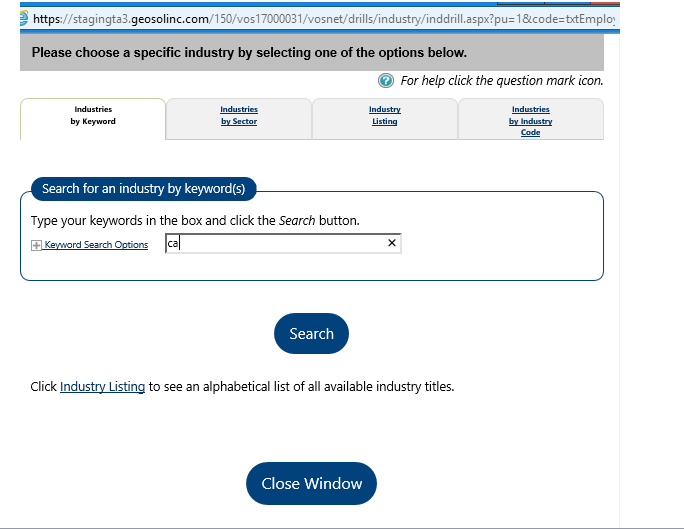Expand the plus icon beside Keyword Search Options
This screenshot has width=684, height=529.
tap(37, 245)
